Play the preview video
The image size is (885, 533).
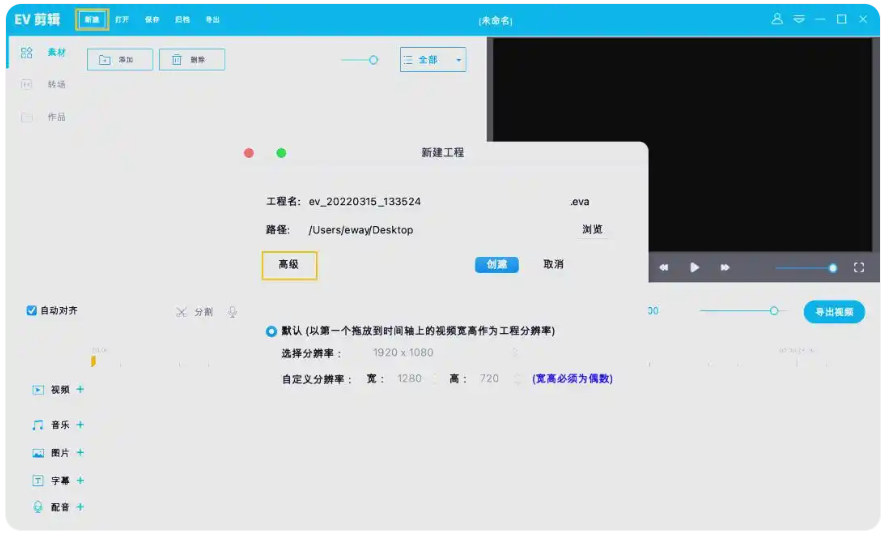click(694, 268)
